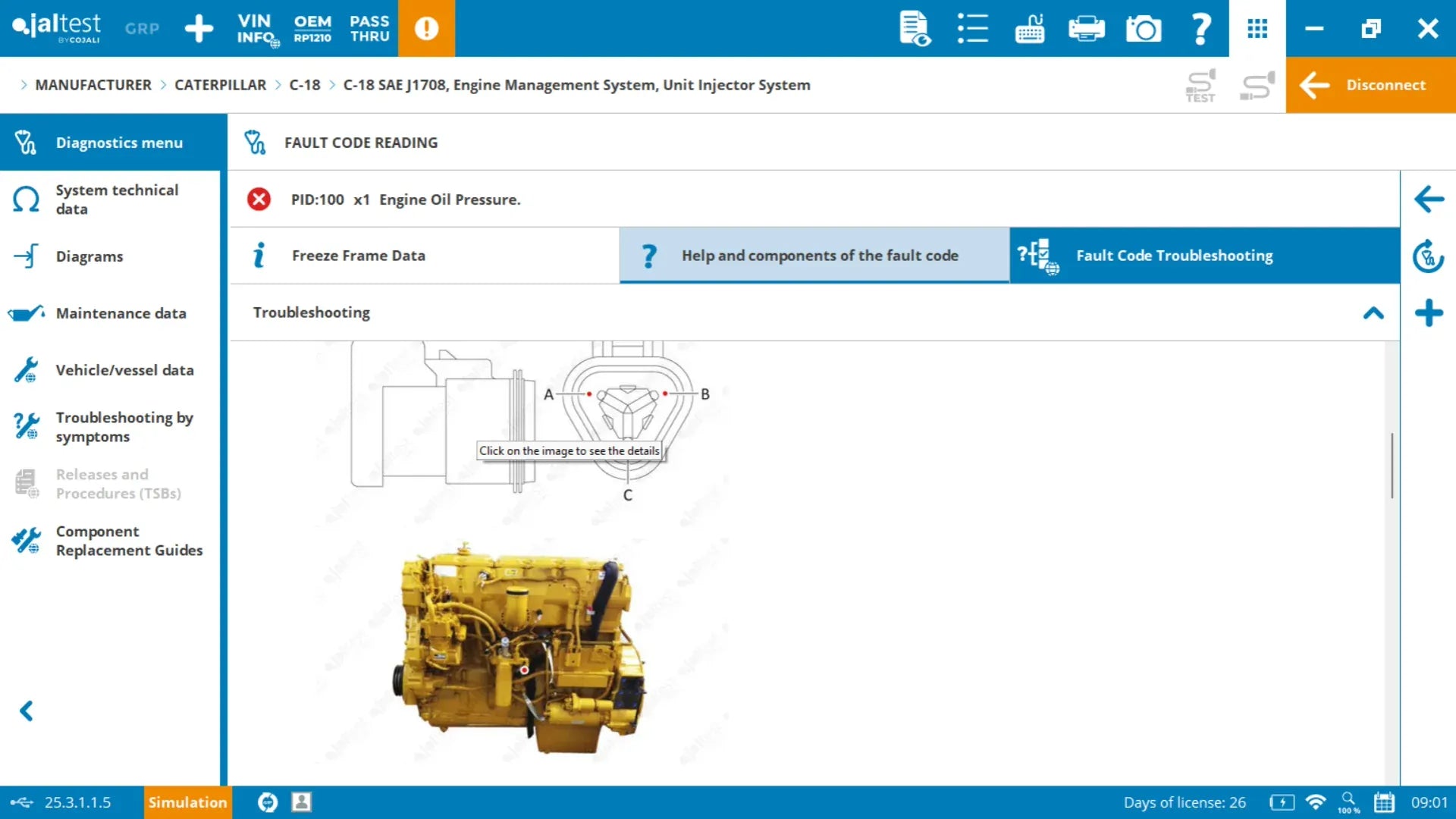Select Help and components of the fault code tab
This screenshot has width=1456, height=819.
click(814, 256)
